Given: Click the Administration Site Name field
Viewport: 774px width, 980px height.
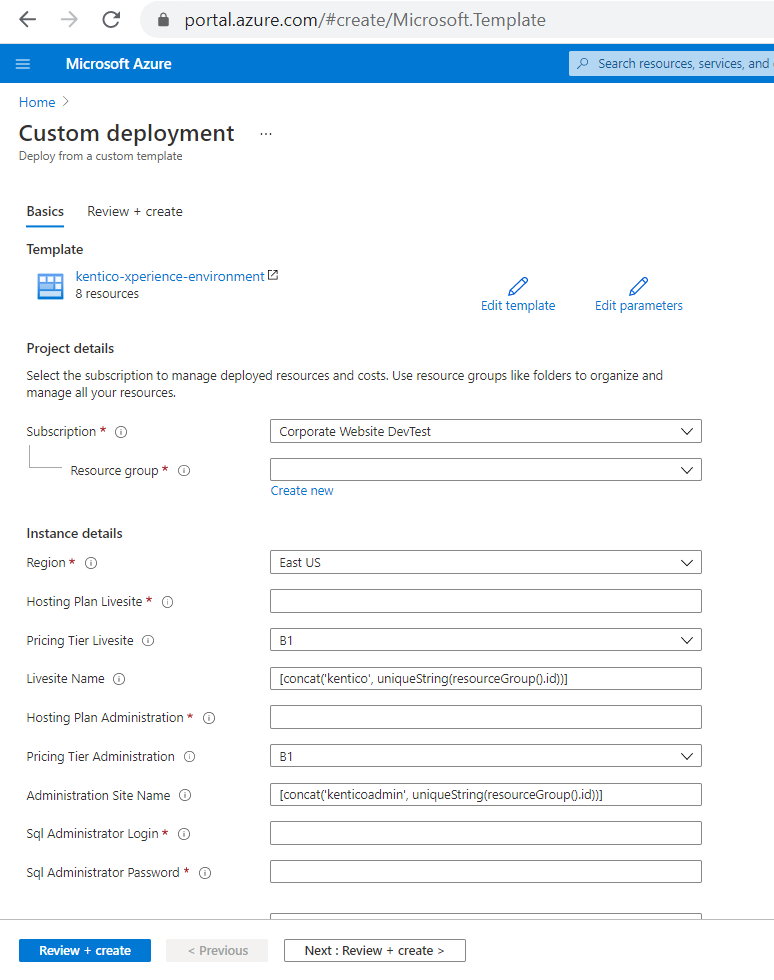Looking at the screenshot, I should point(486,795).
